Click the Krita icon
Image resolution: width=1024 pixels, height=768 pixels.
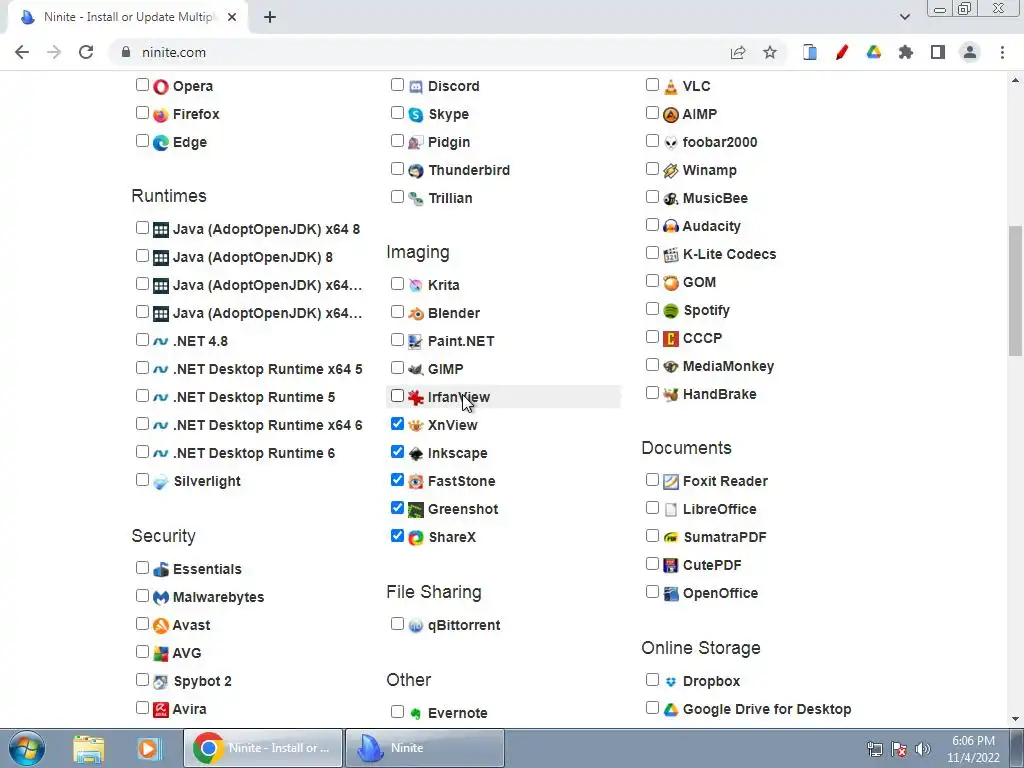416,285
